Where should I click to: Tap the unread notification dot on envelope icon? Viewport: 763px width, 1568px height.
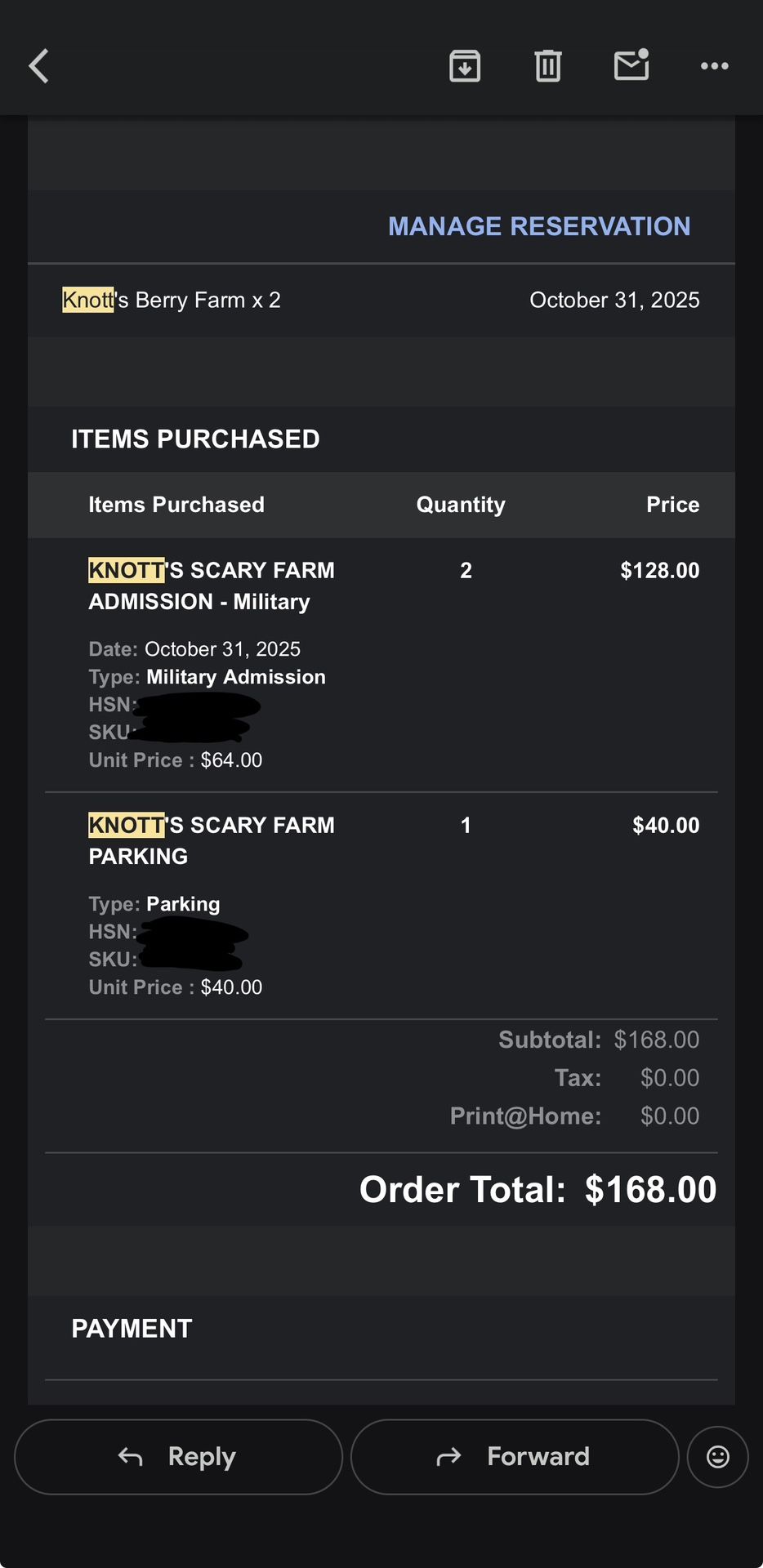[x=645, y=51]
